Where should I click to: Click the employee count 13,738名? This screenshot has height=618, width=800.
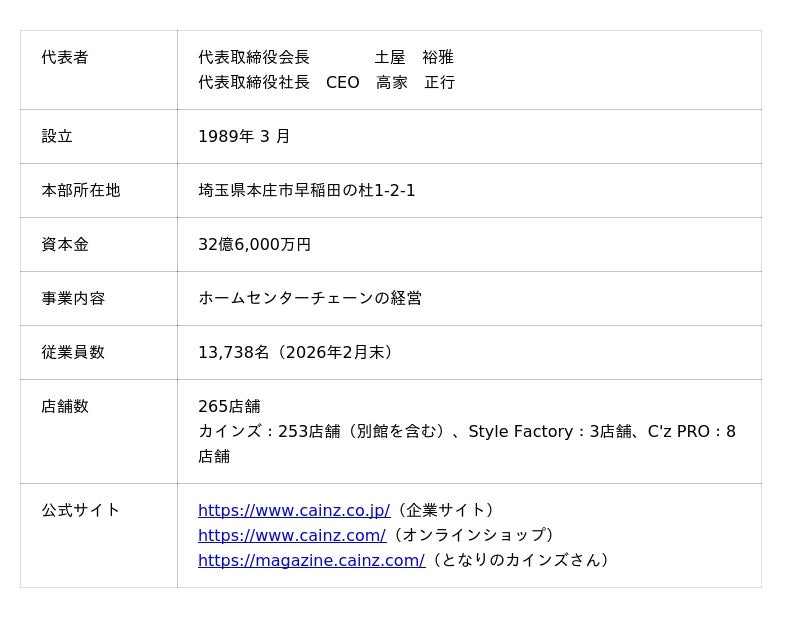click(234, 352)
